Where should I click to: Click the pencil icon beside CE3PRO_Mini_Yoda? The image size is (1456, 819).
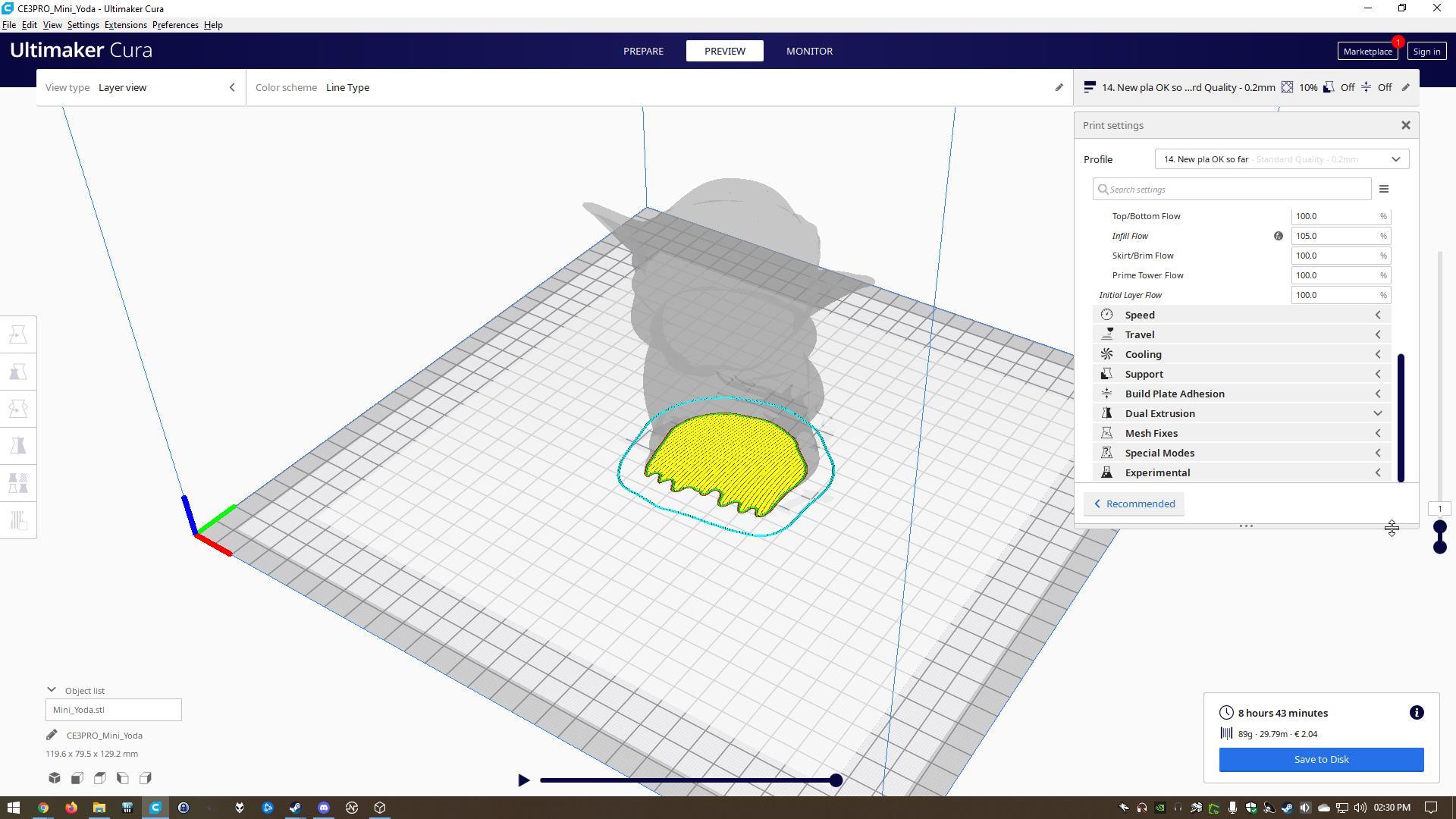coord(52,735)
